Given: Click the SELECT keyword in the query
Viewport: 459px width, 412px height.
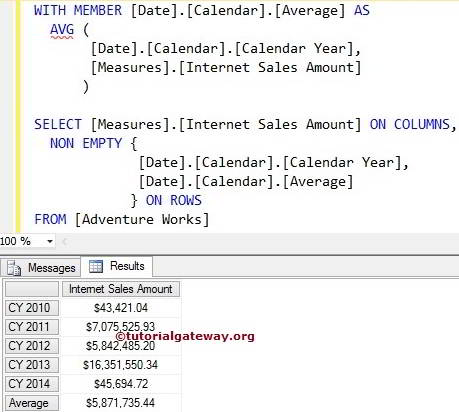Looking at the screenshot, I should click(58, 125).
